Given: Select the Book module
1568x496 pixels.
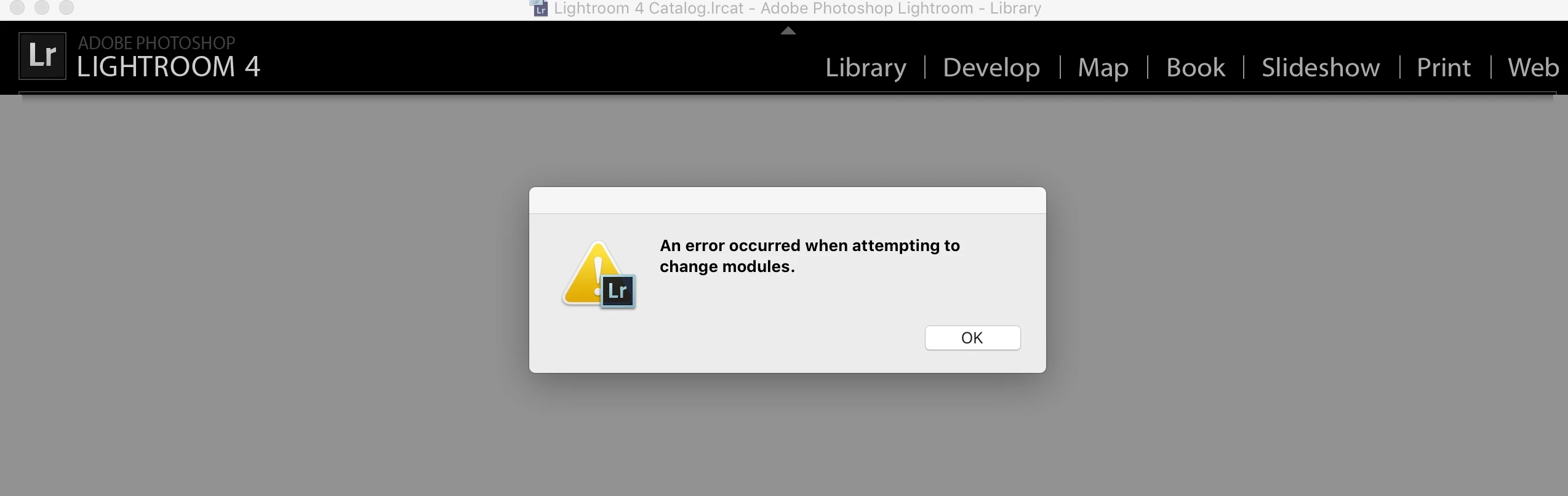Looking at the screenshot, I should point(1196,67).
